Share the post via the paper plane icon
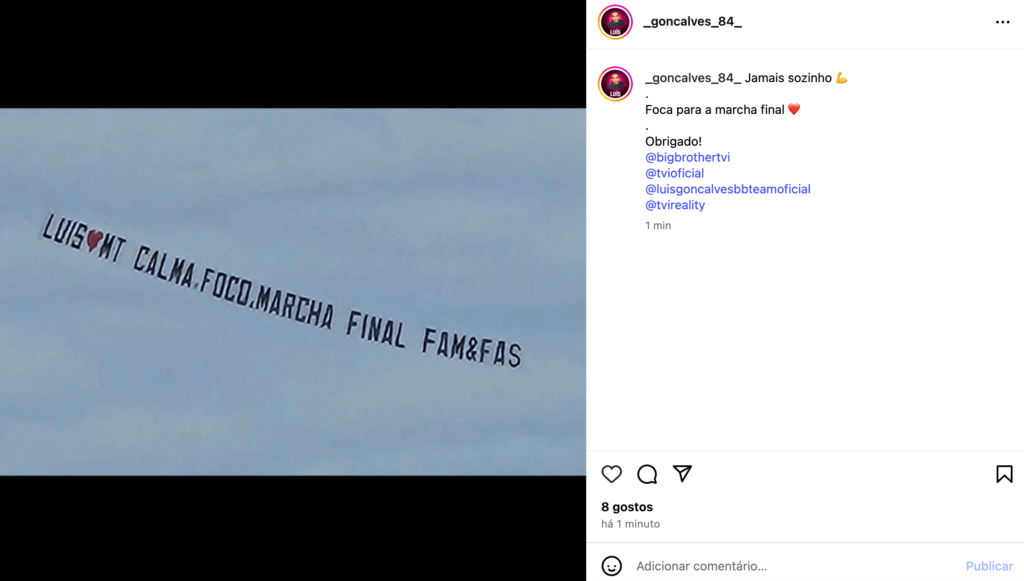This screenshot has width=1024, height=581. [x=682, y=473]
